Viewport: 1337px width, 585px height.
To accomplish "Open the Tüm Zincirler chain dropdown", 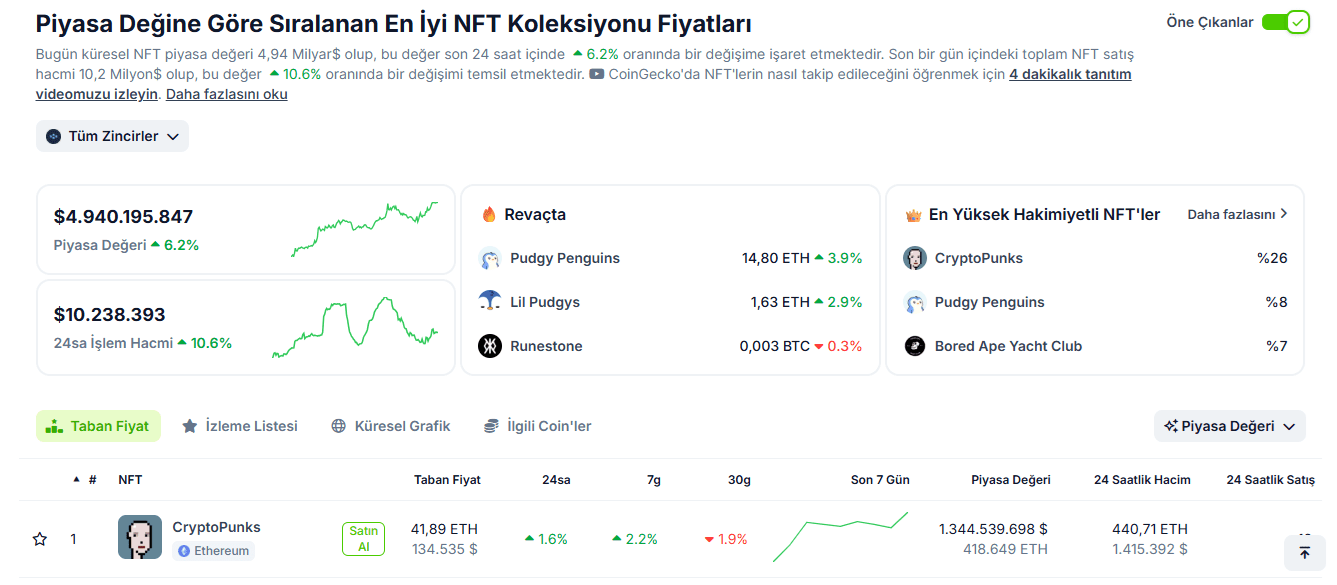I will click(112, 136).
